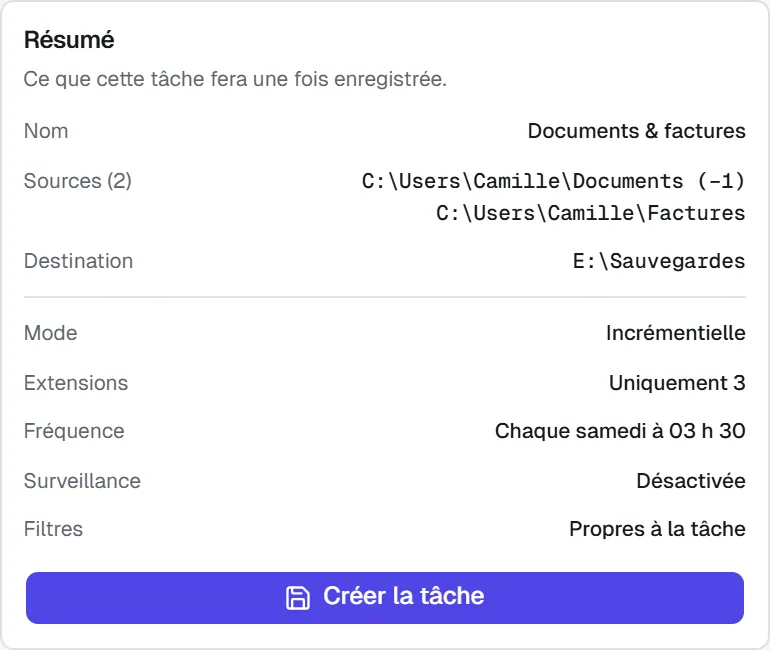Select the source path C:\Users\Camille\Factures
The height and width of the screenshot is (650, 770).
[x=591, y=213]
